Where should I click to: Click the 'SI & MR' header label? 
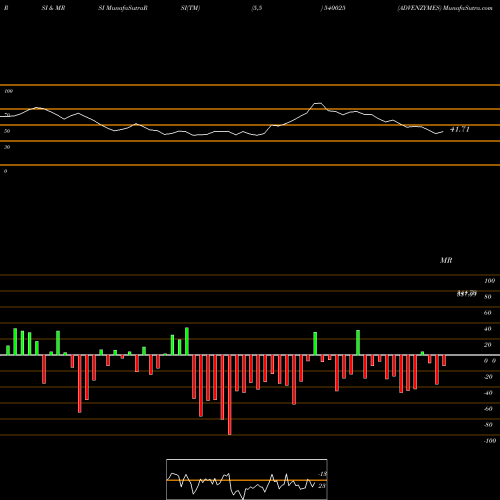coord(53,8)
